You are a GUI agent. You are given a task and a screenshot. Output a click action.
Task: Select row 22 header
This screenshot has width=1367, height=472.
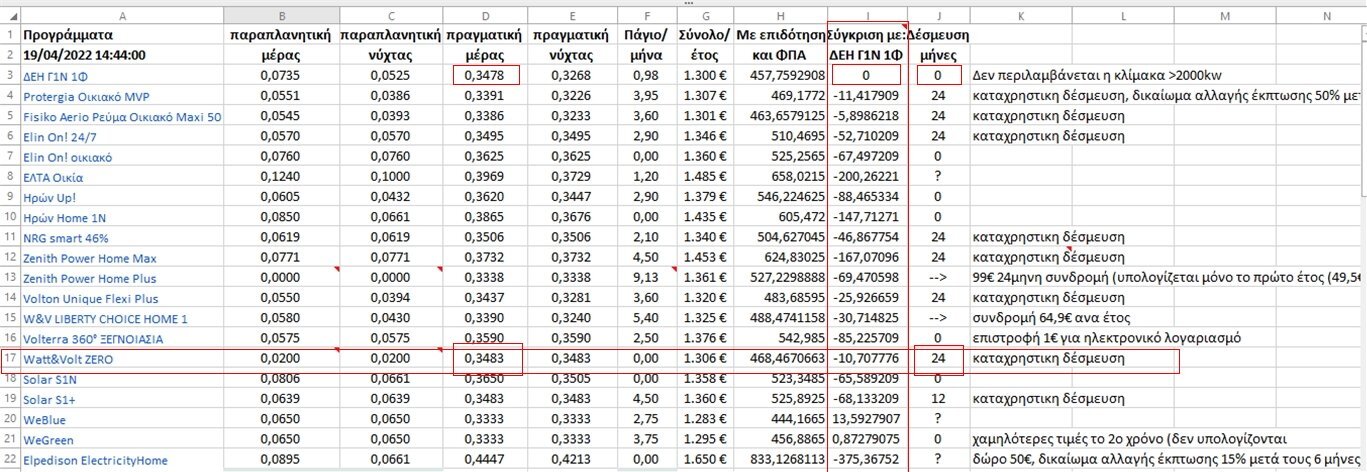pos(9,460)
